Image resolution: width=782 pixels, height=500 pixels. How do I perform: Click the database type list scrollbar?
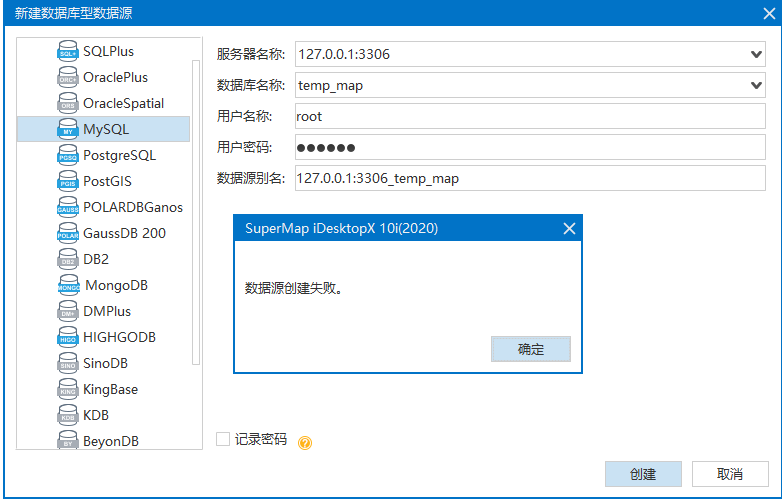pos(196,213)
